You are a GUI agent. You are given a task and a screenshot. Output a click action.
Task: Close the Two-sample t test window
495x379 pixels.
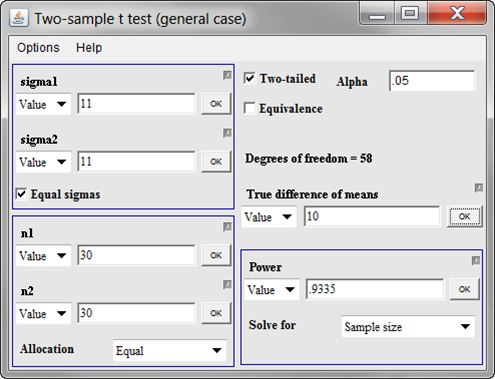pos(457,14)
